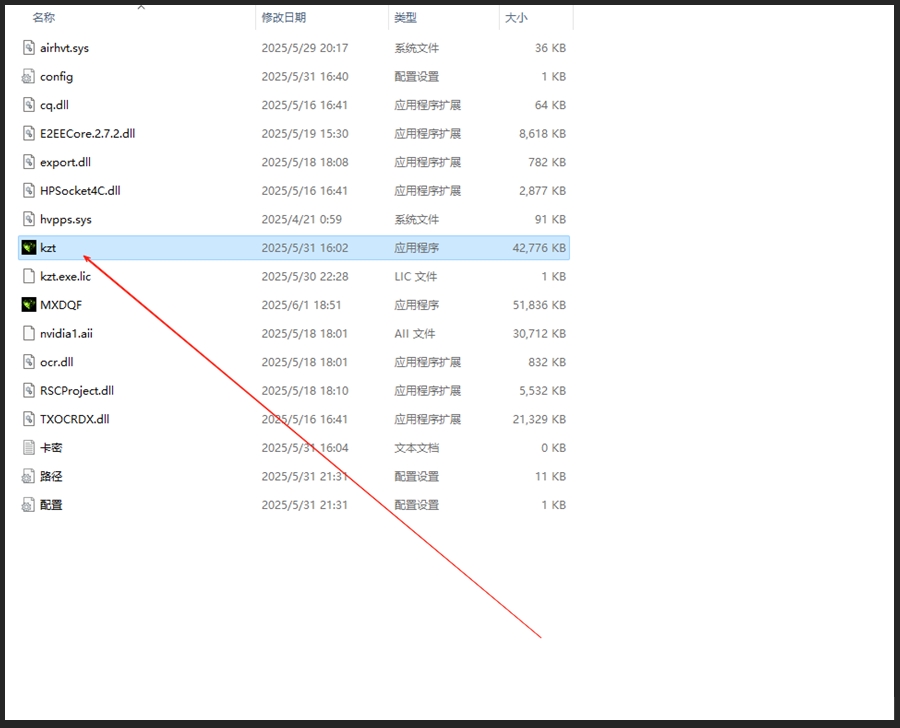Click the kzt.exe.lic file icon
The width and height of the screenshot is (900, 728).
pos(29,276)
